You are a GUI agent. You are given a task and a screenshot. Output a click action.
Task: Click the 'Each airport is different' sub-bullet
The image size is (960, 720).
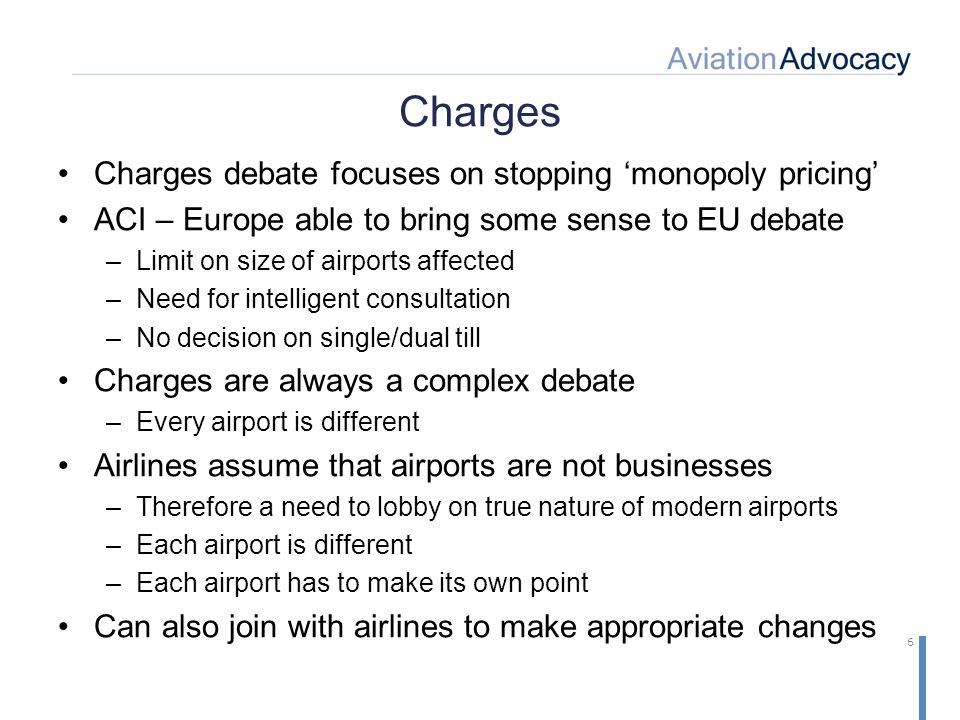coord(274,545)
